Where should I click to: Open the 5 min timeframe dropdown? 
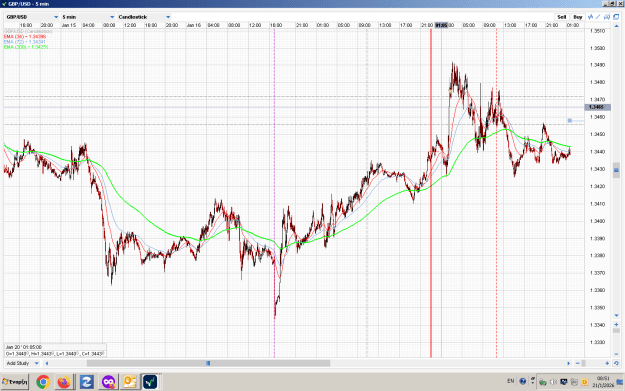[x=88, y=17]
